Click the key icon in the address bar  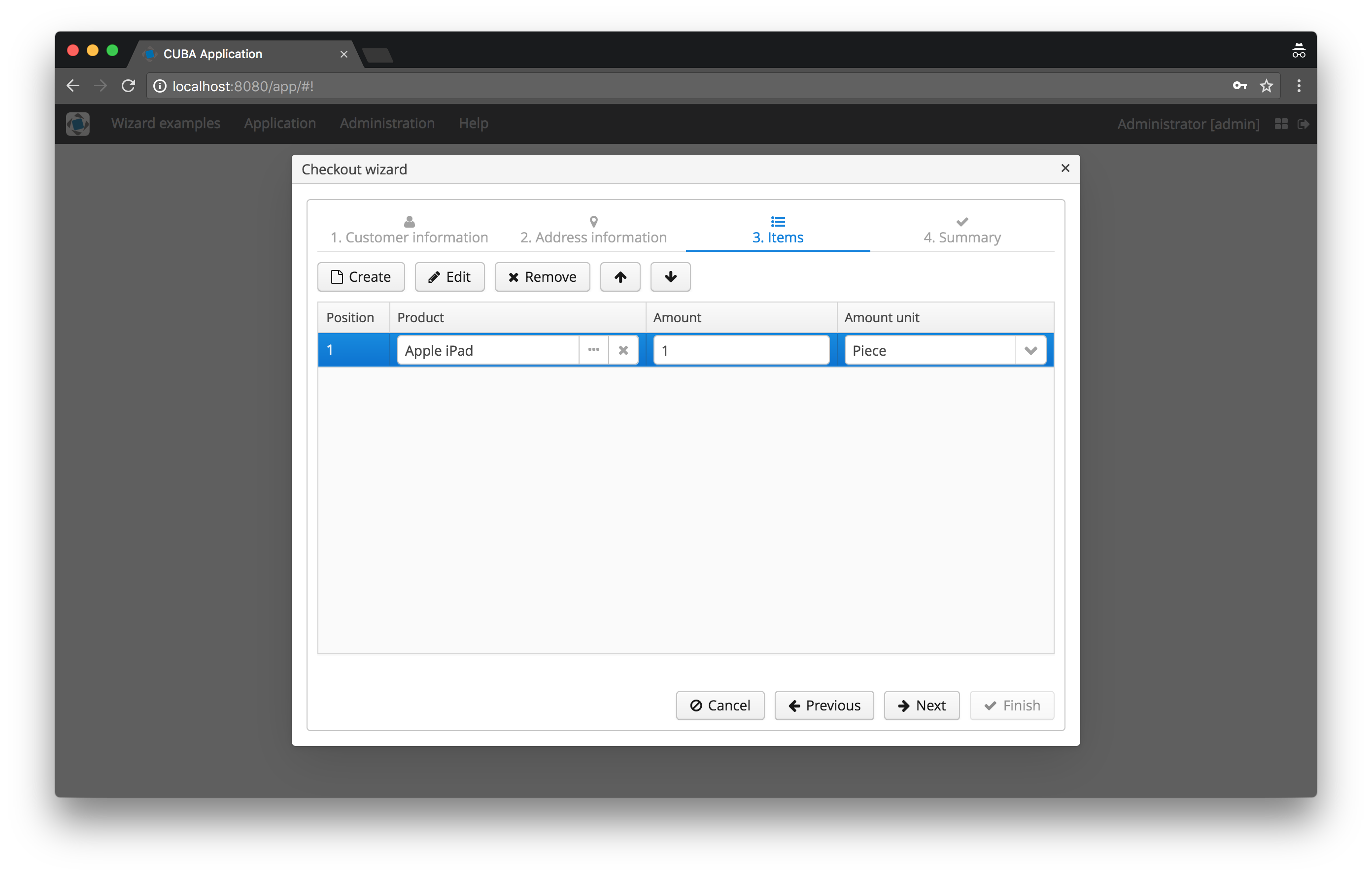click(1239, 86)
